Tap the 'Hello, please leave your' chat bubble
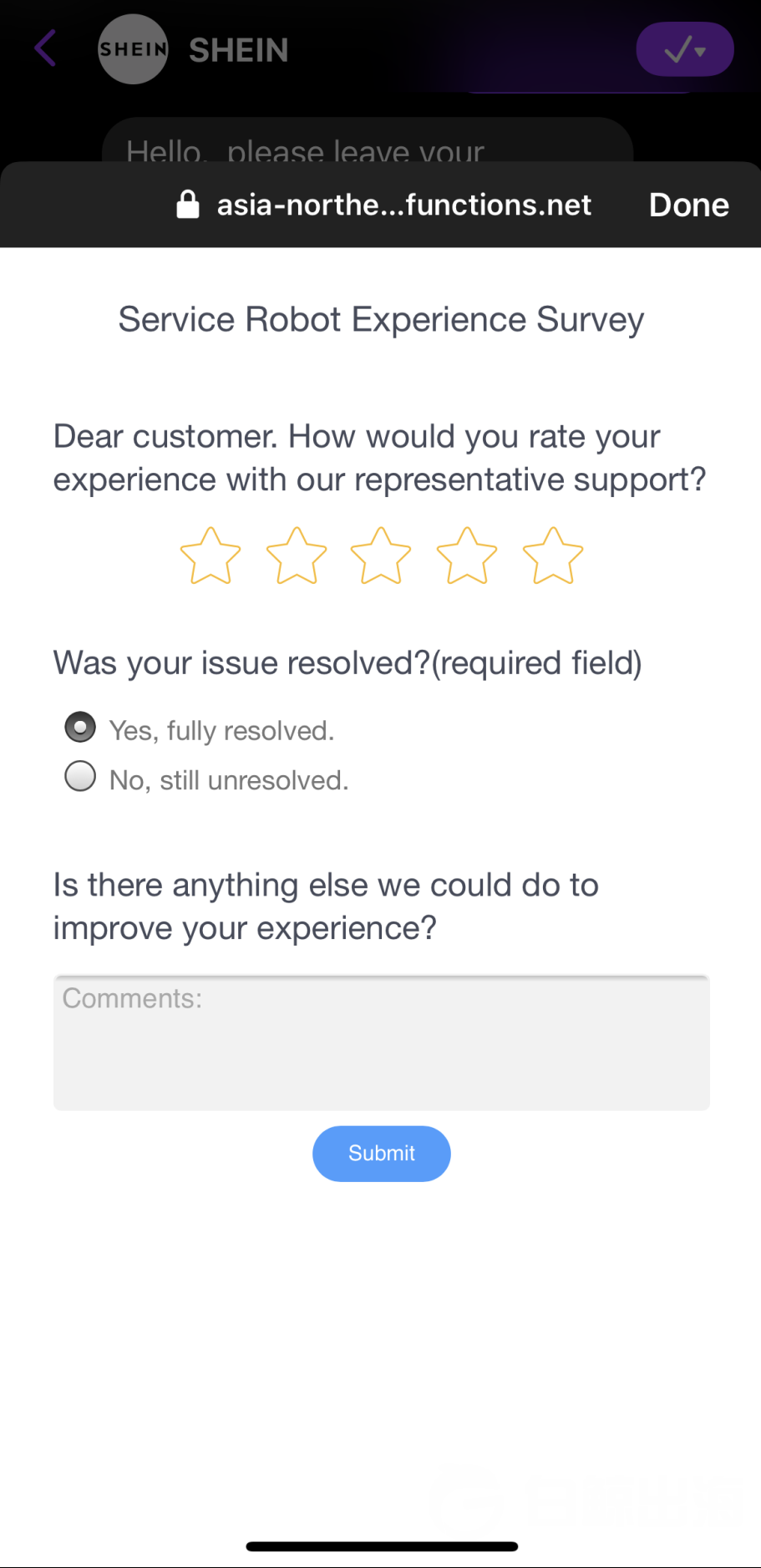761x1568 pixels. 368,144
